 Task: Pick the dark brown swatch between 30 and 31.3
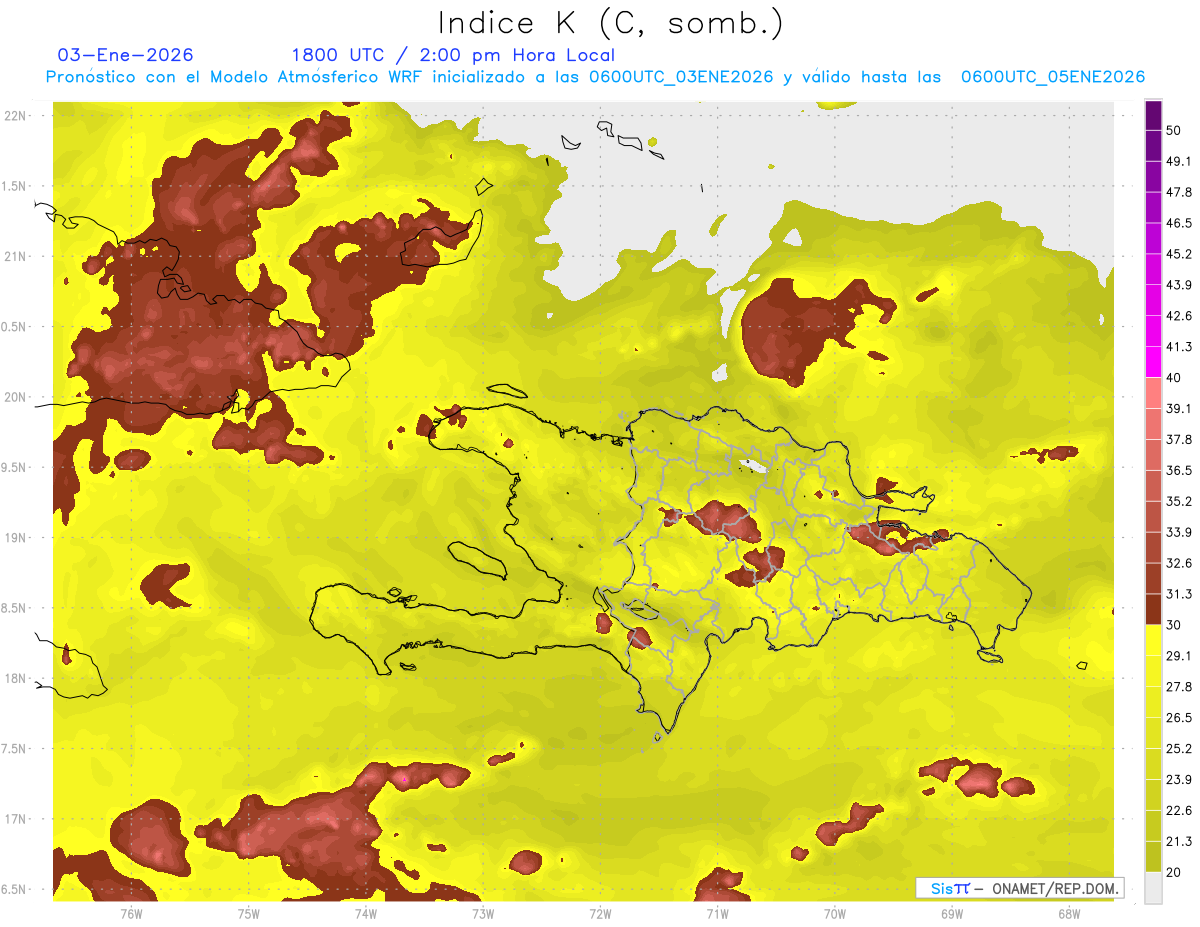click(x=1153, y=609)
